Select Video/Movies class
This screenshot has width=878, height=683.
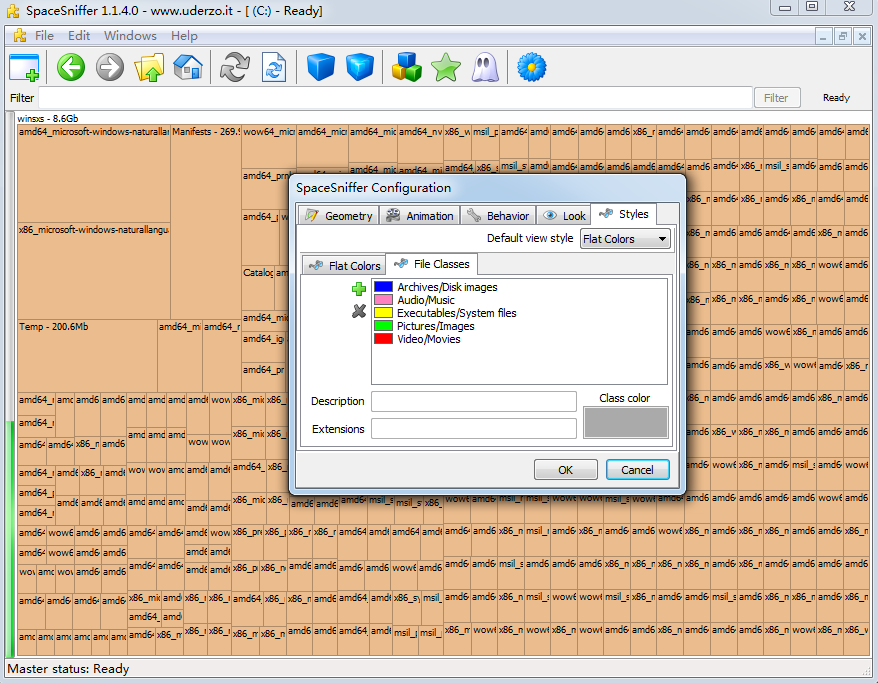point(429,339)
